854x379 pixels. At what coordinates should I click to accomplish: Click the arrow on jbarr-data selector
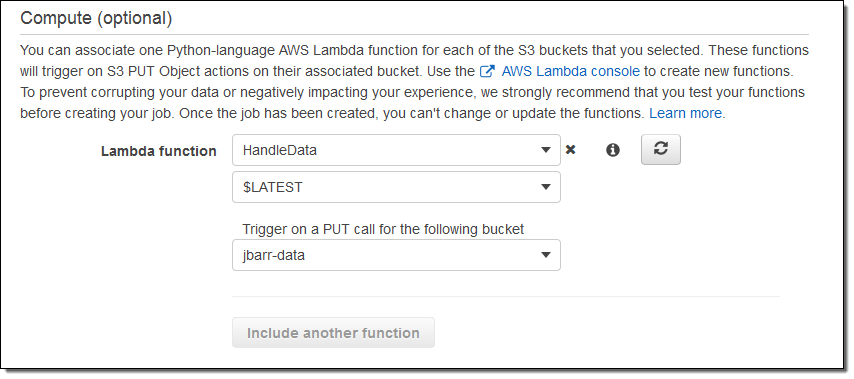pos(545,255)
